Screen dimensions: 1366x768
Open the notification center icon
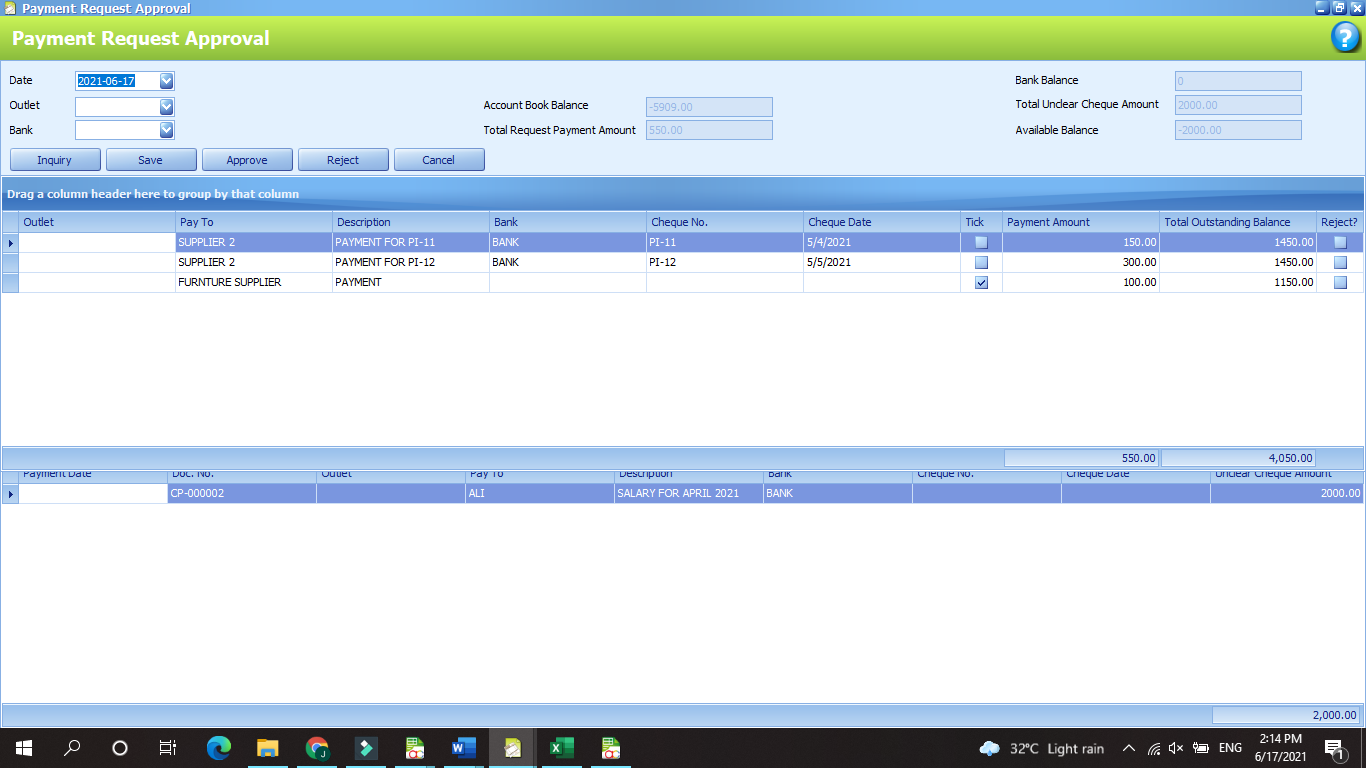[x=1333, y=748]
